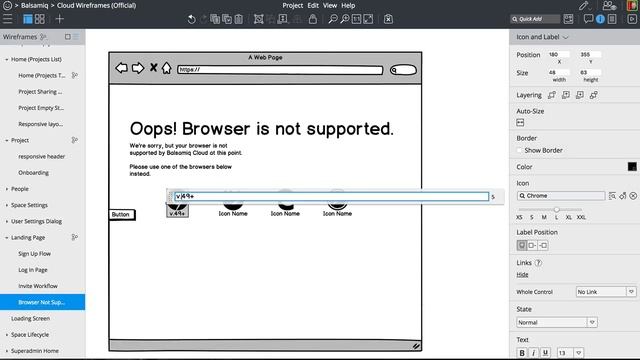The width and height of the screenshot is (640, 360).
Task: Zoom to fit the canvas
Action: point(368,19)
